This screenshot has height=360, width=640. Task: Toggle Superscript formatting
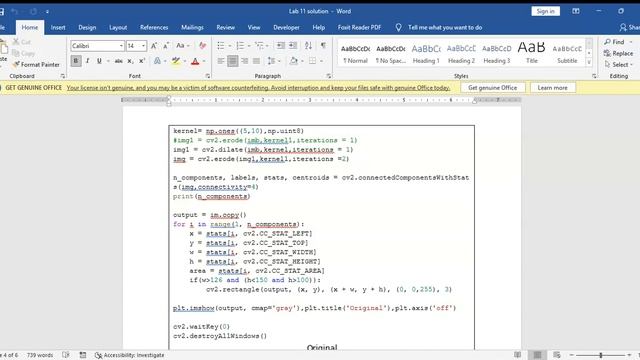(142, 61)
